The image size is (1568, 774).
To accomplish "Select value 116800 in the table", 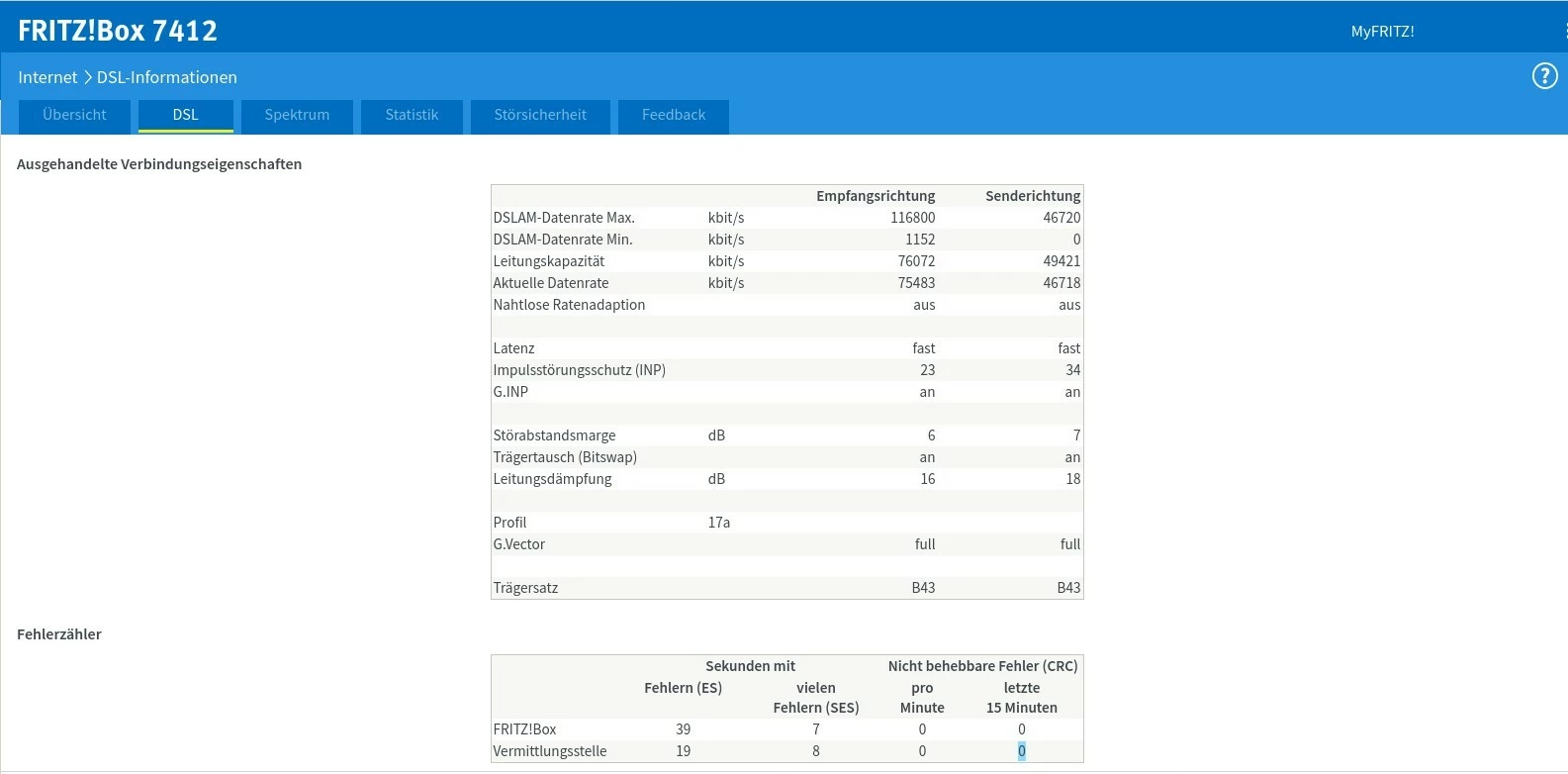I will (912, 218).
